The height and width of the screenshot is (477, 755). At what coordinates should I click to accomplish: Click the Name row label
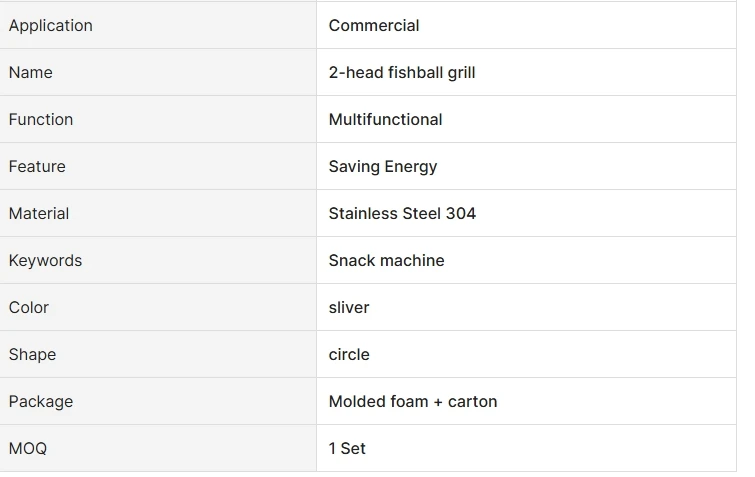(x=31, y=73)
